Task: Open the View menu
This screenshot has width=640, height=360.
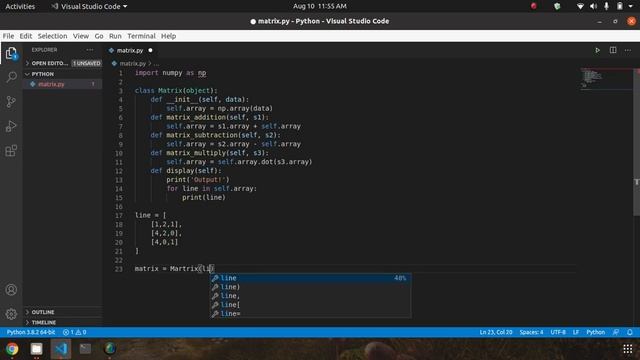Action: 81,36
